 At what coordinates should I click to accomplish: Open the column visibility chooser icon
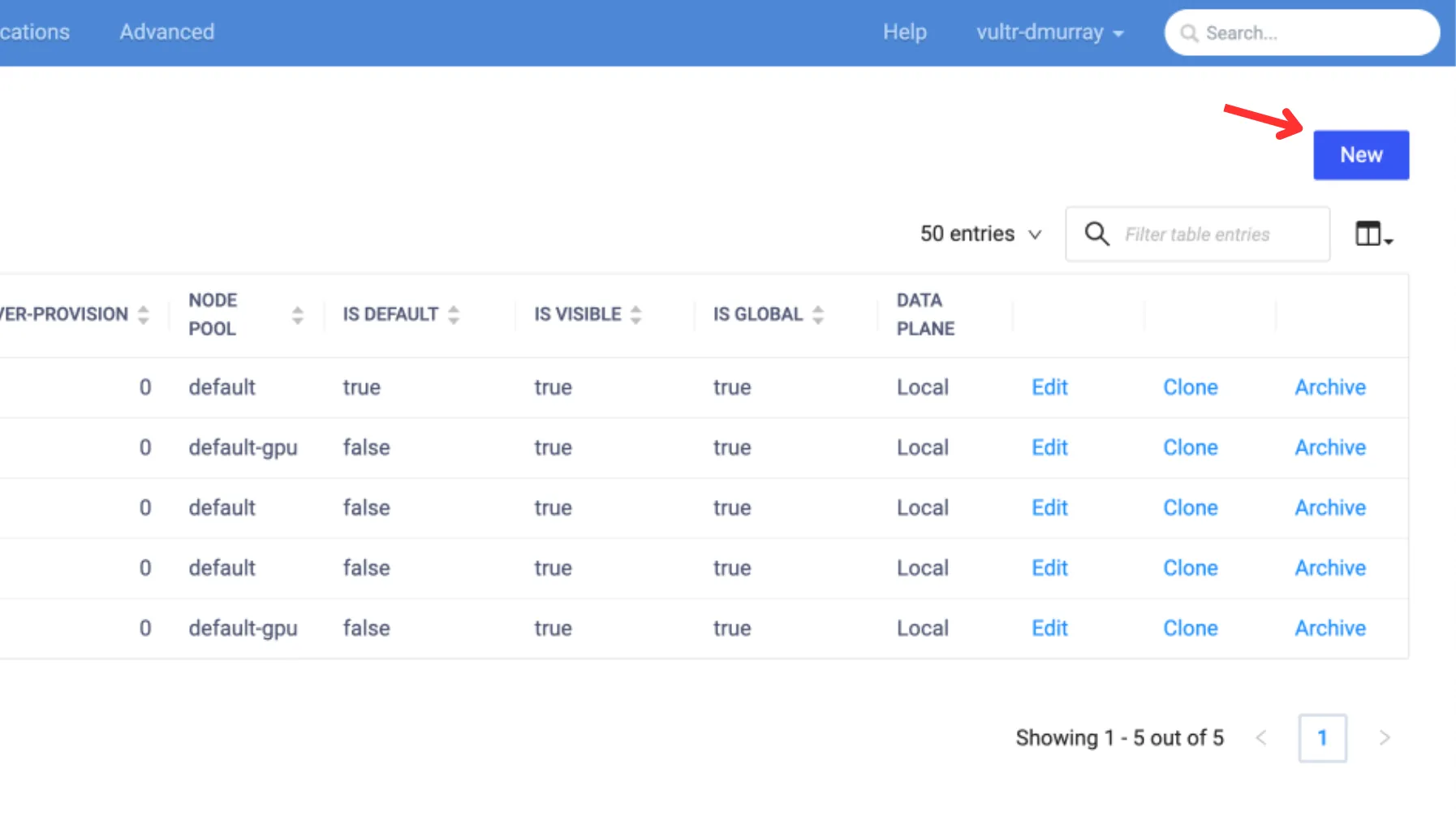pyautogui.click(x=1373, y=234)
